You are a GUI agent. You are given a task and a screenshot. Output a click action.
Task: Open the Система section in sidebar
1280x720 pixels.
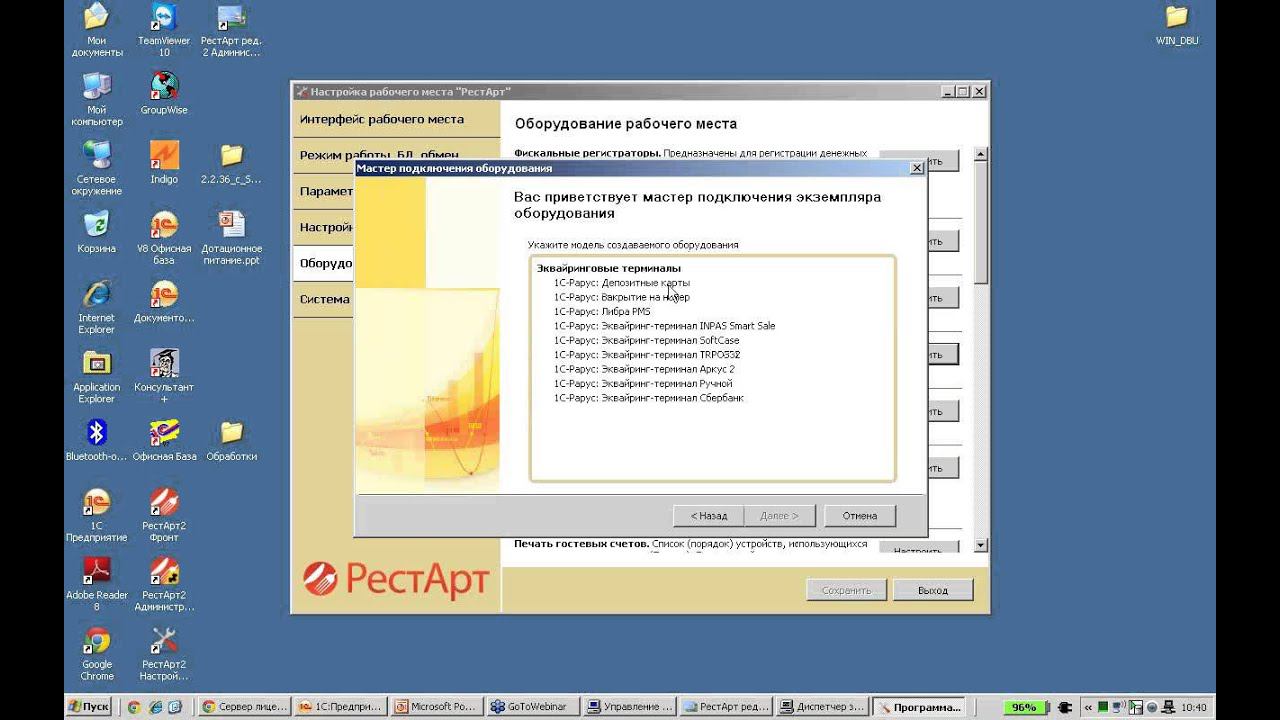tap(324, 299)
